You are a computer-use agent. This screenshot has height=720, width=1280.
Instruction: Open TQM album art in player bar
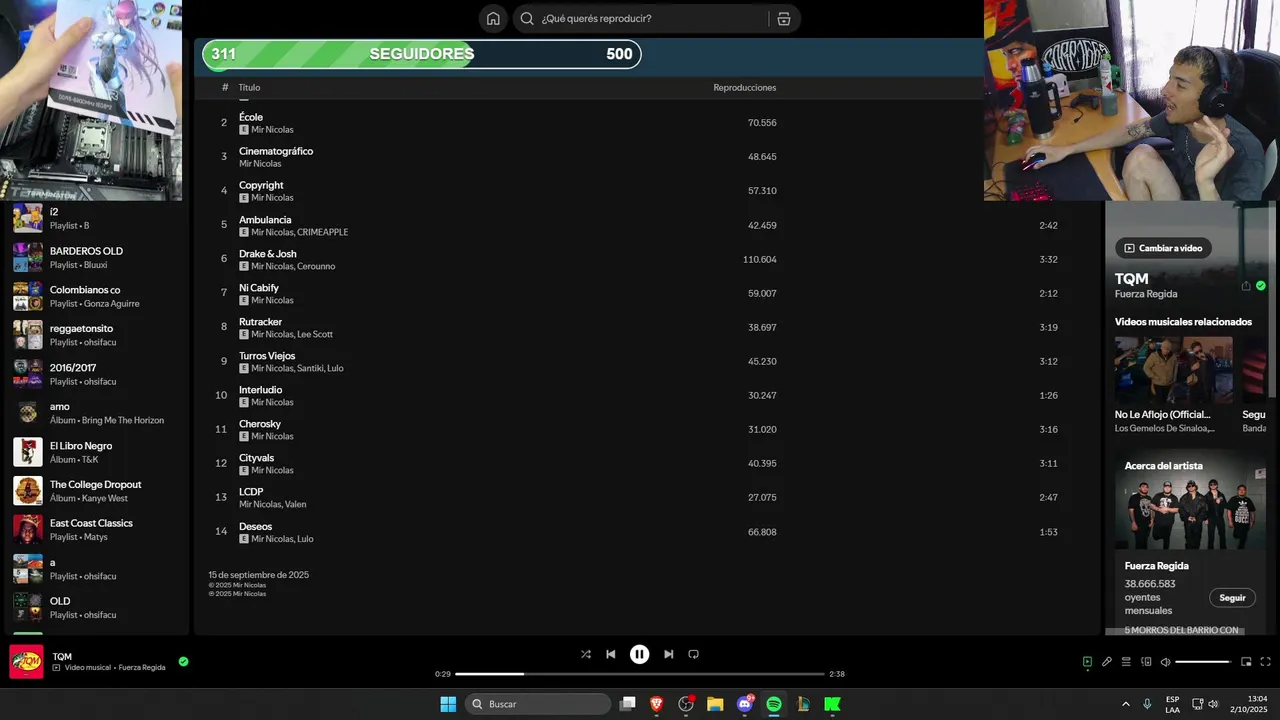(x=26, y=661)
